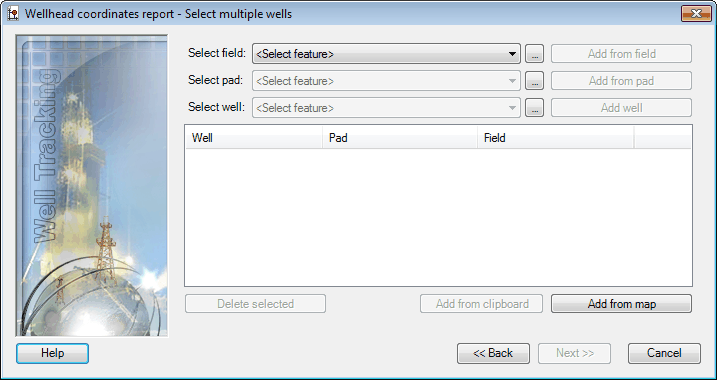Click the Add well button
This screenshot has width=717, height=380.
click(x=621, y=108)
